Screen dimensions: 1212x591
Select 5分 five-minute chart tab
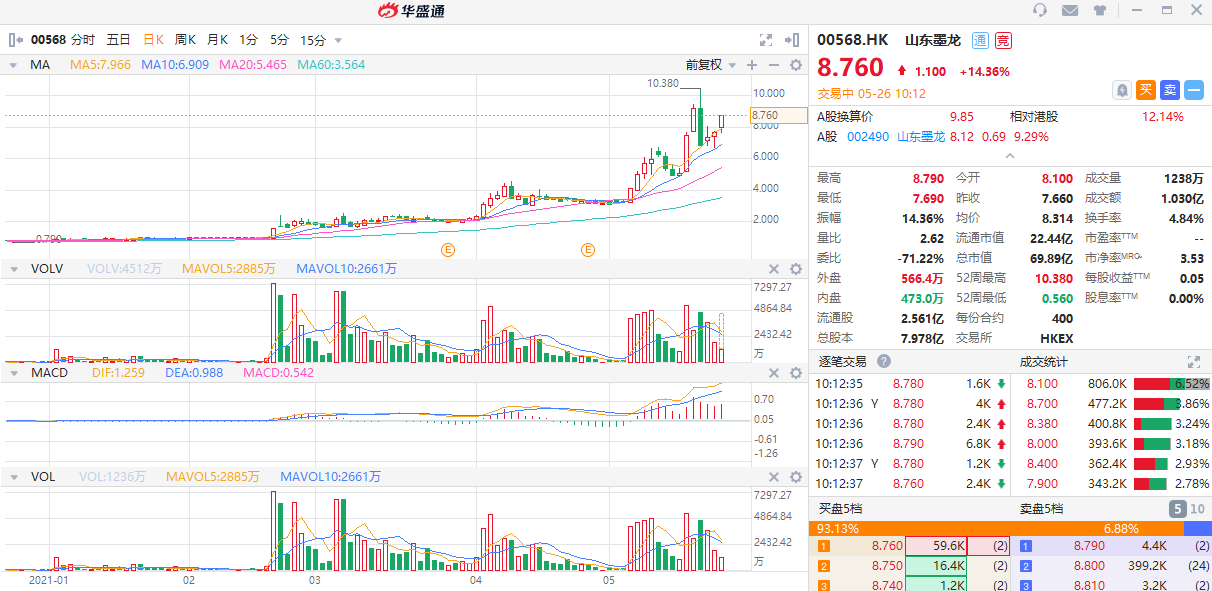(279, 40)
